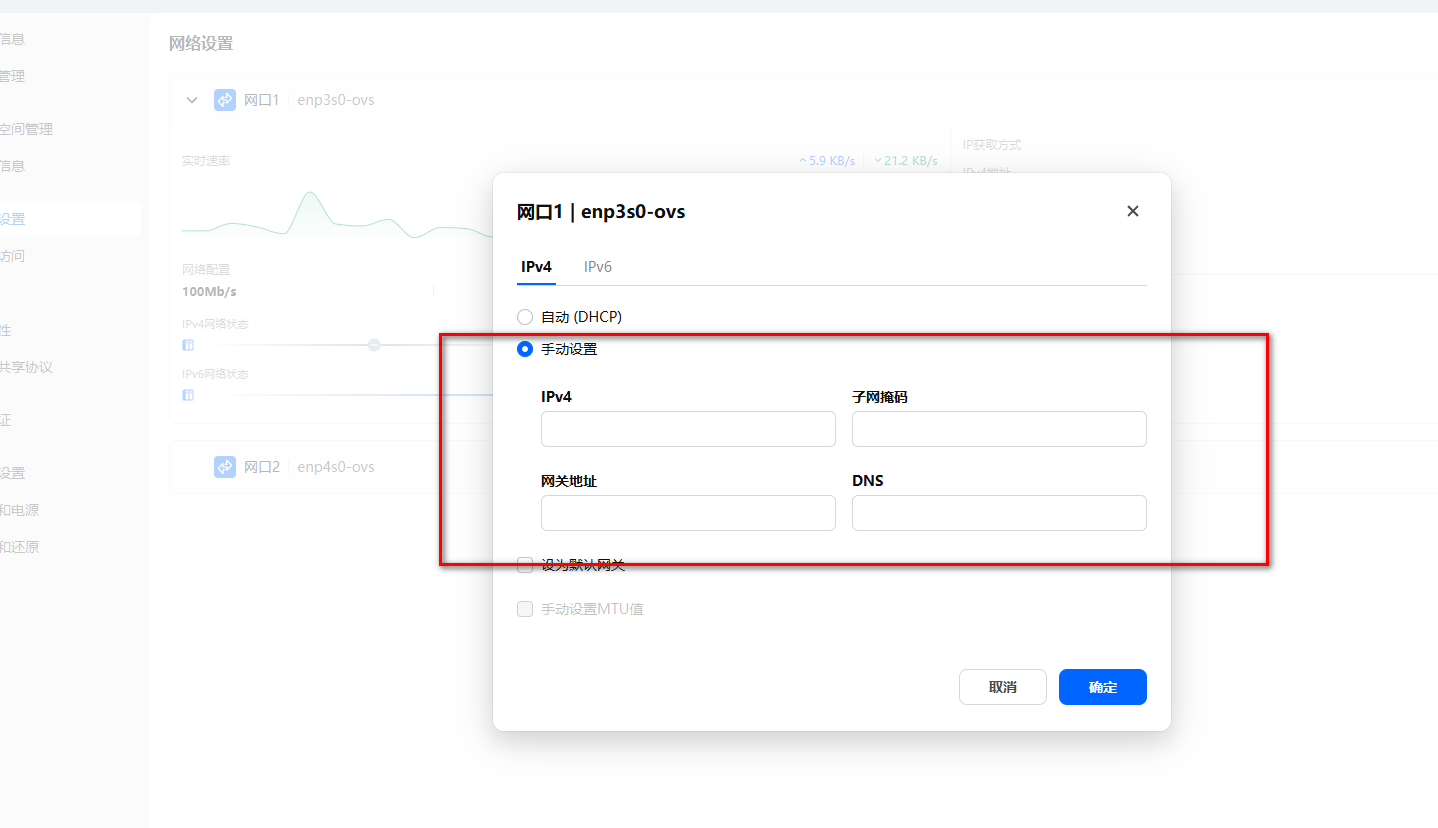Viewport: 1438px width, 828px height.
Task: Select the 自动 (DHCP) radio option
Action: pyautogui.click(x=525, y=317)
